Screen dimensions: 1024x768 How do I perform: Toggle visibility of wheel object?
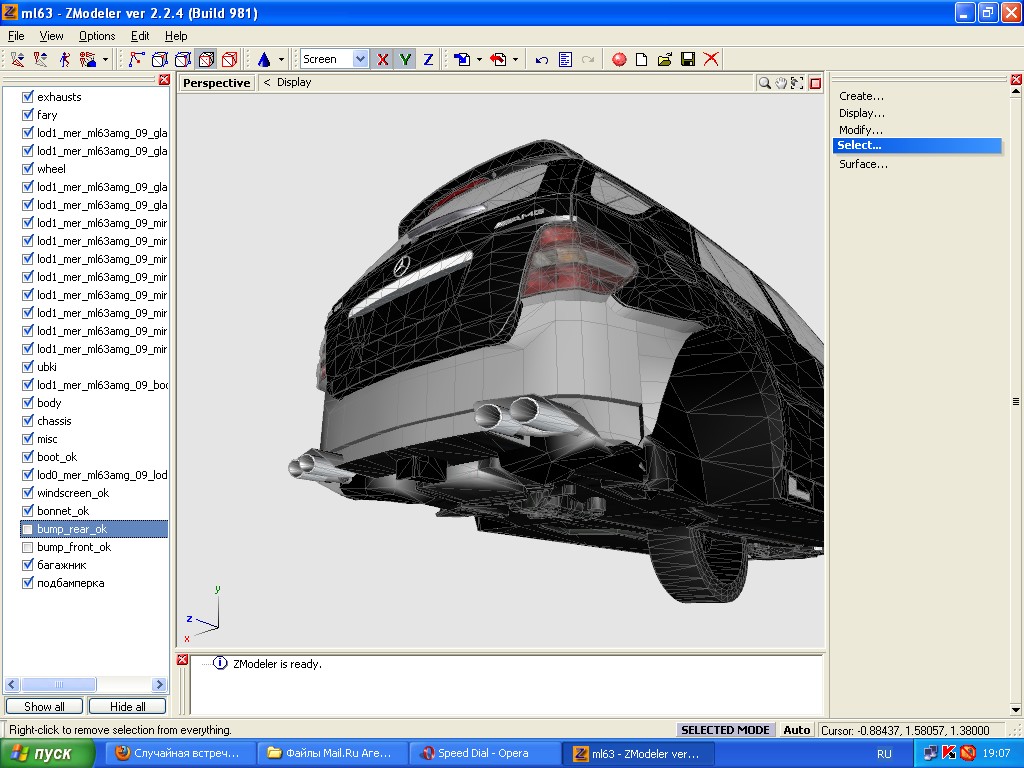click(27, 169)
